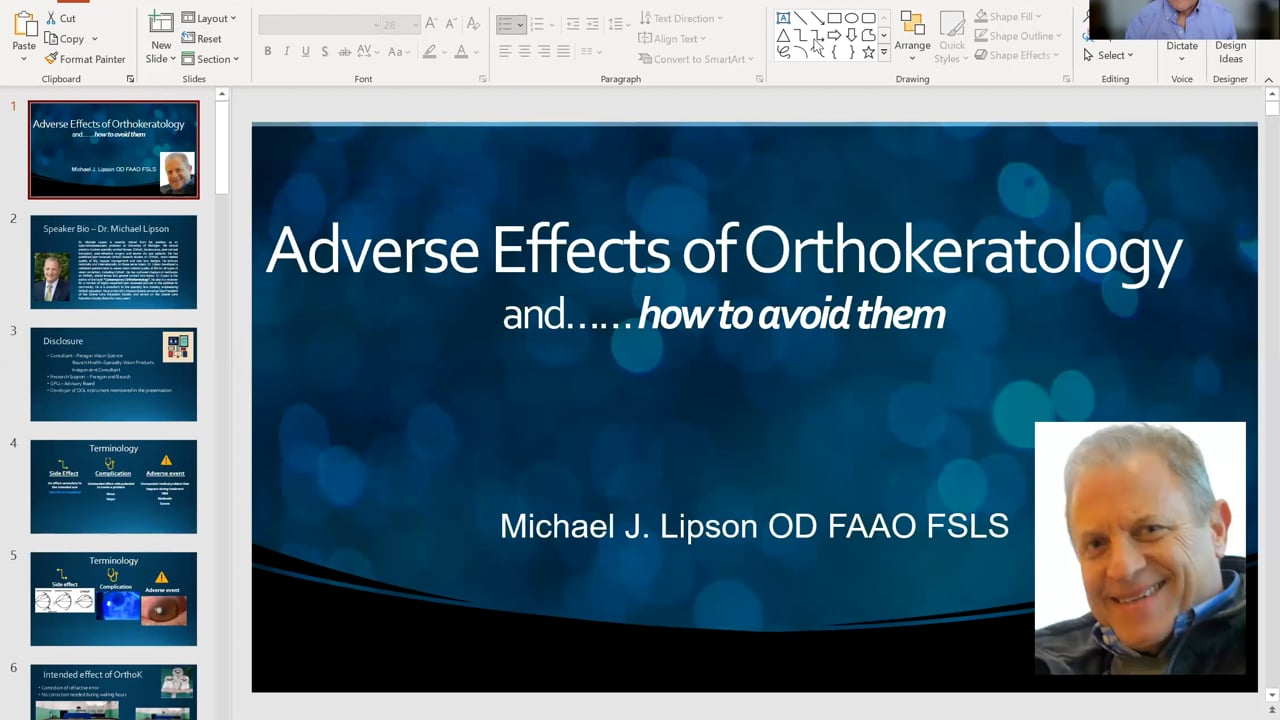Viewport: 1280px width, 720px height.
Task: Open the Align Text menu
Action: 672,38
